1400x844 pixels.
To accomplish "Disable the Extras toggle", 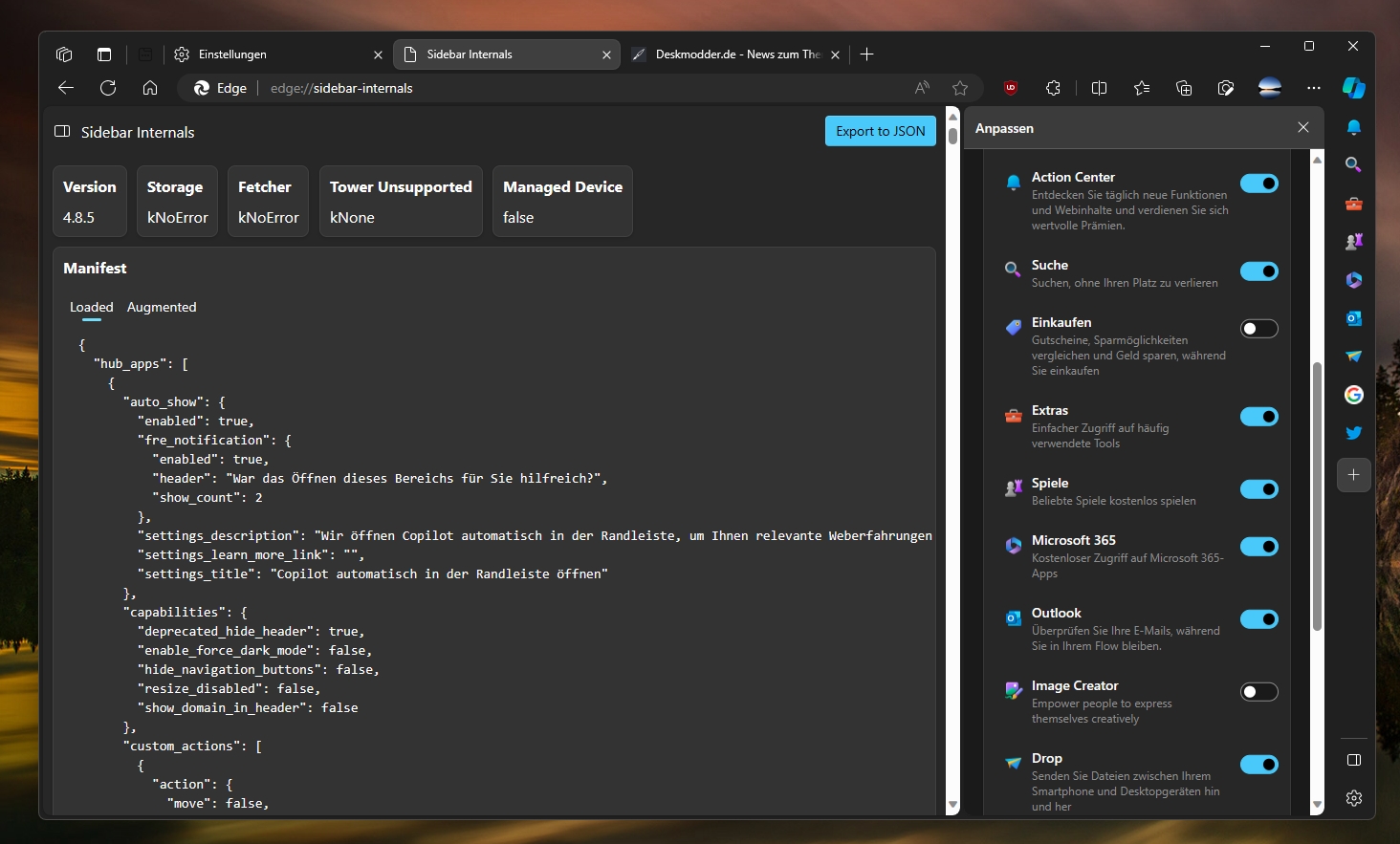I will pos(1259,417).
